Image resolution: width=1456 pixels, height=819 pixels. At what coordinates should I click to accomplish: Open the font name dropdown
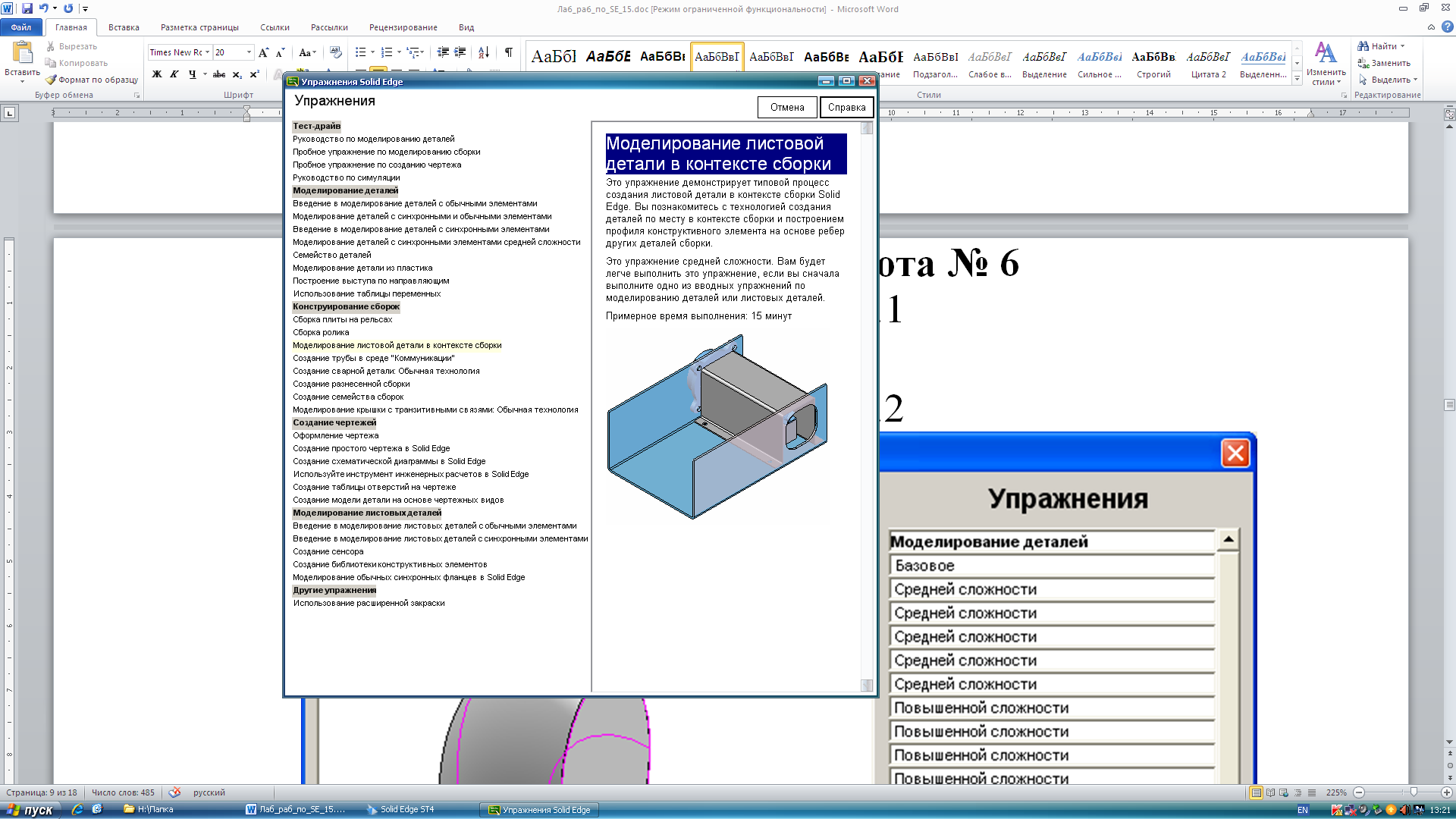207,52
